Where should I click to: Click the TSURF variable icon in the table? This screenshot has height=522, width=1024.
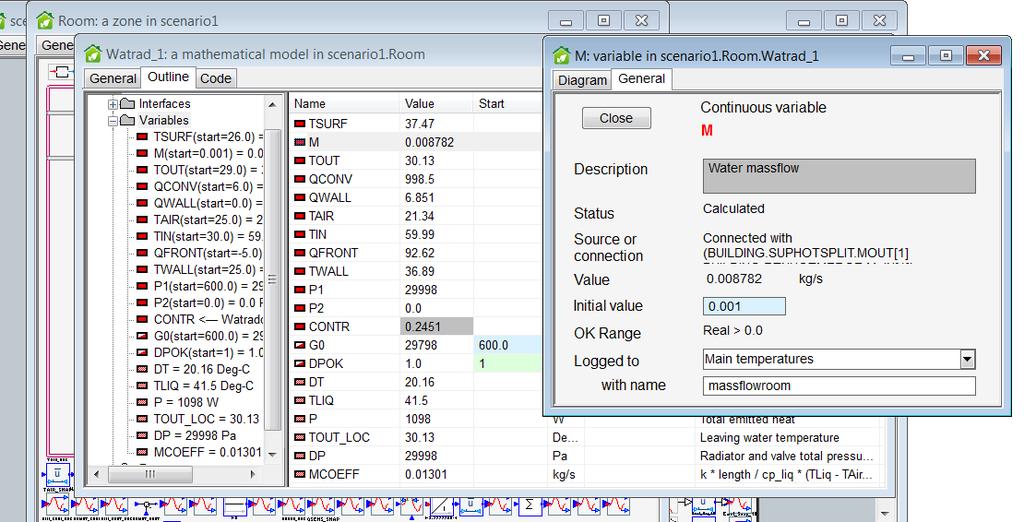[300, 123]
